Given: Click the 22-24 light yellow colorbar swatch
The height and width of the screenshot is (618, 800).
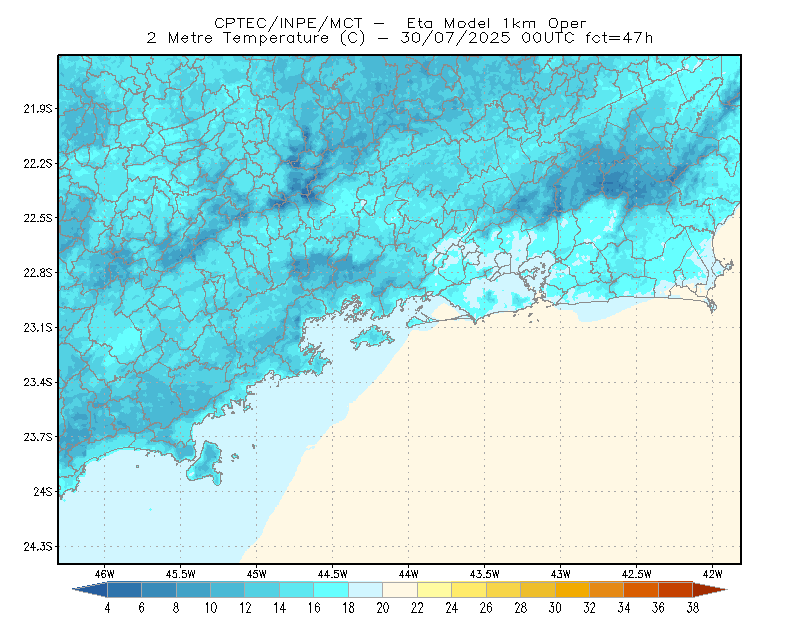Looking at the screenshot, I should (x=435, y=590).
